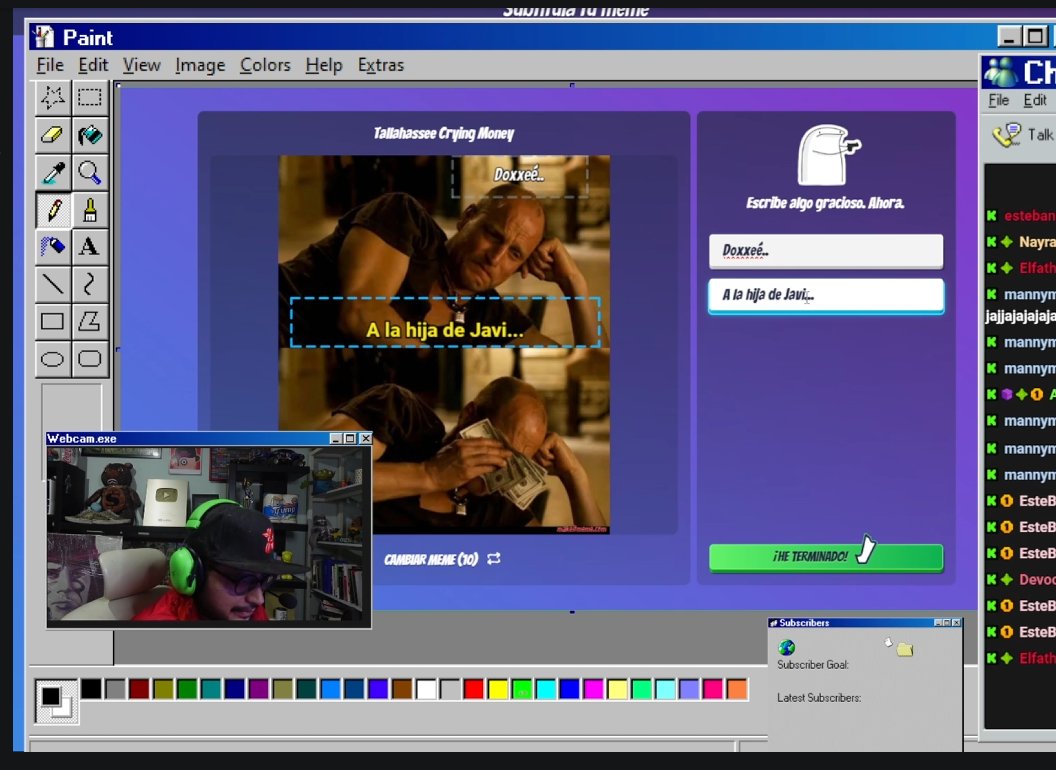
Task: Pick the Eraser tool
Action: pos(53,135)
